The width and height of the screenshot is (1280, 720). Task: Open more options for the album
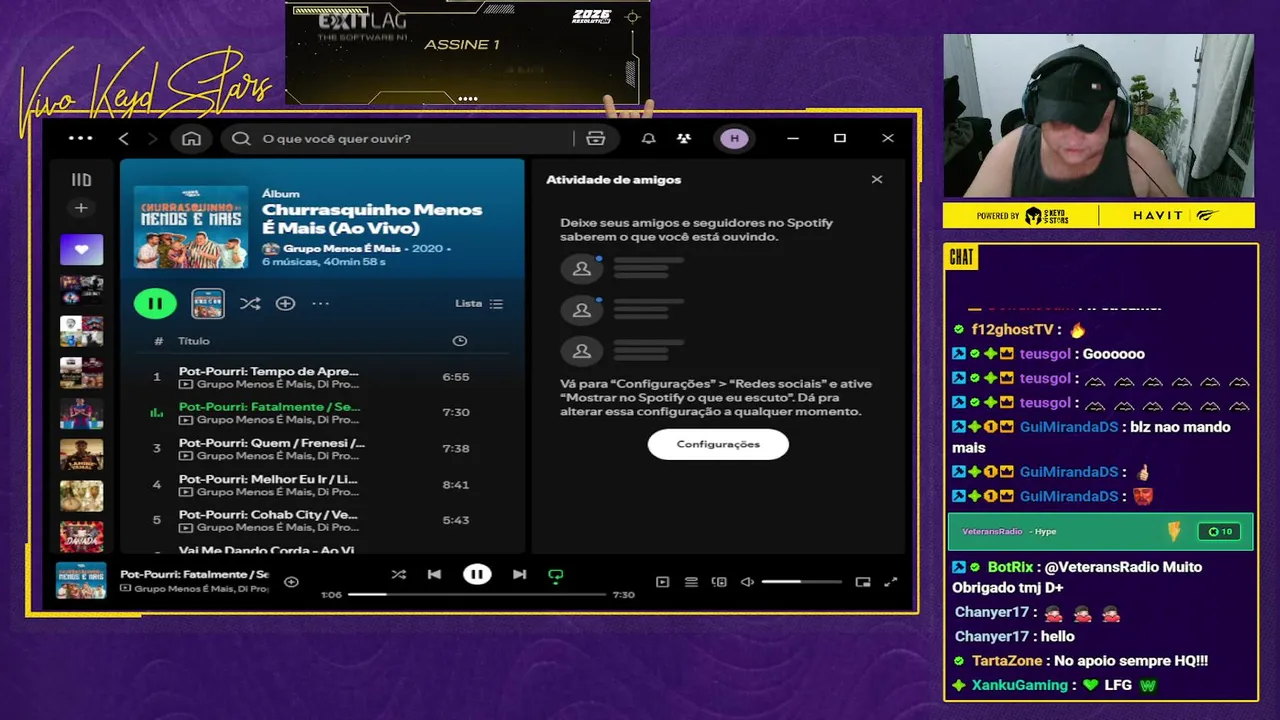click(320, 303)
